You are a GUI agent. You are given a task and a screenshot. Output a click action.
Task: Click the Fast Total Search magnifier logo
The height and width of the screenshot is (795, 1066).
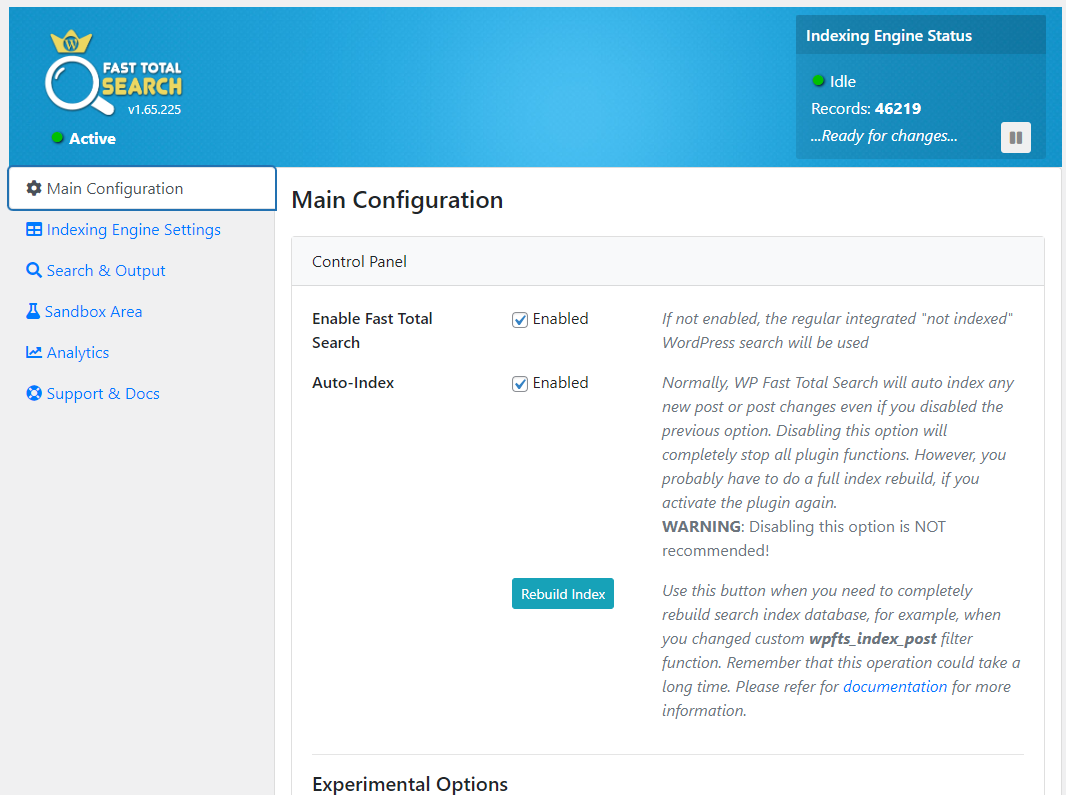(114, 73)
